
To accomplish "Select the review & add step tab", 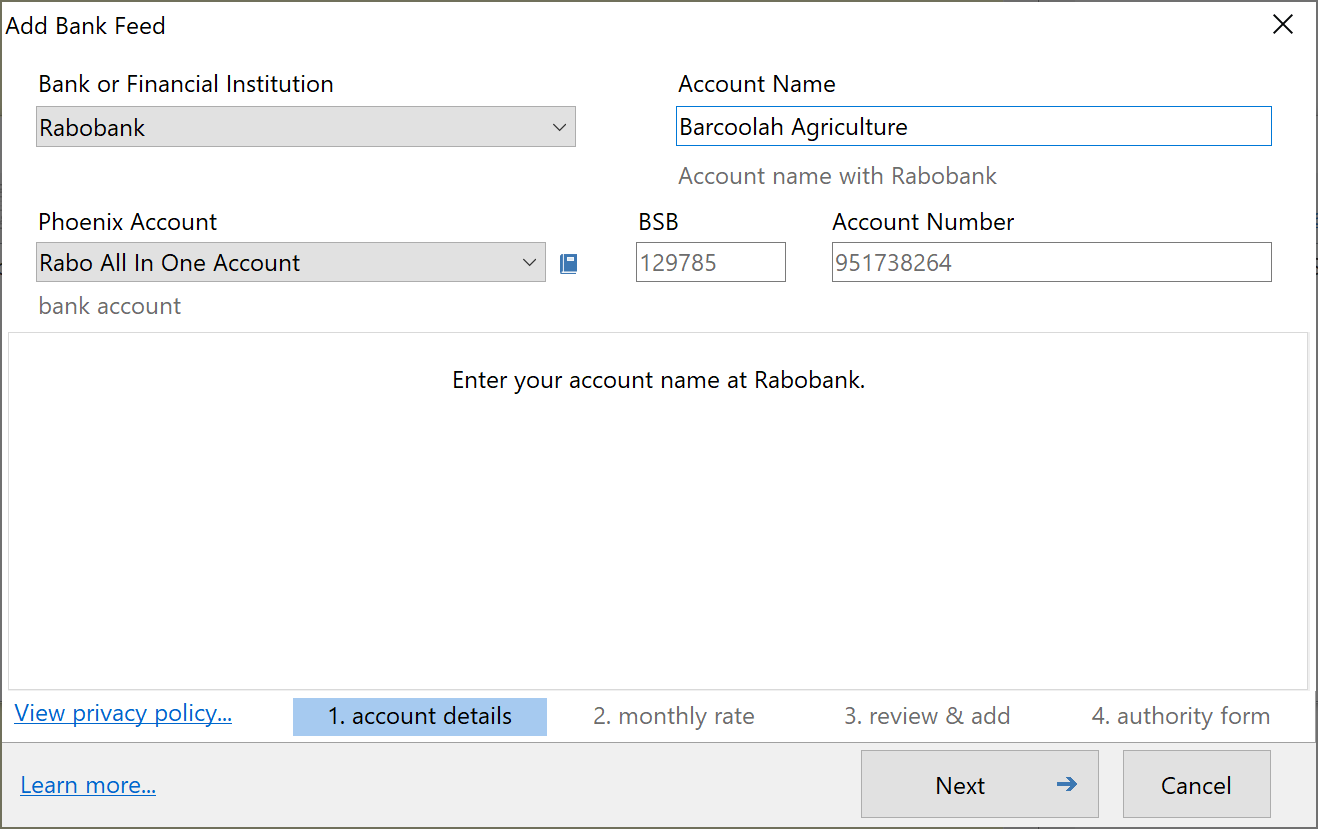I will pos(927,716).
